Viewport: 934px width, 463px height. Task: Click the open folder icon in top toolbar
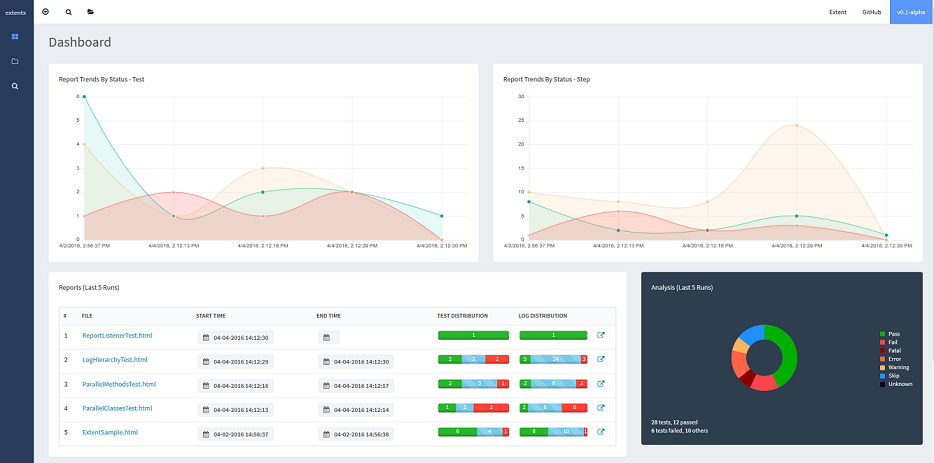90,12
